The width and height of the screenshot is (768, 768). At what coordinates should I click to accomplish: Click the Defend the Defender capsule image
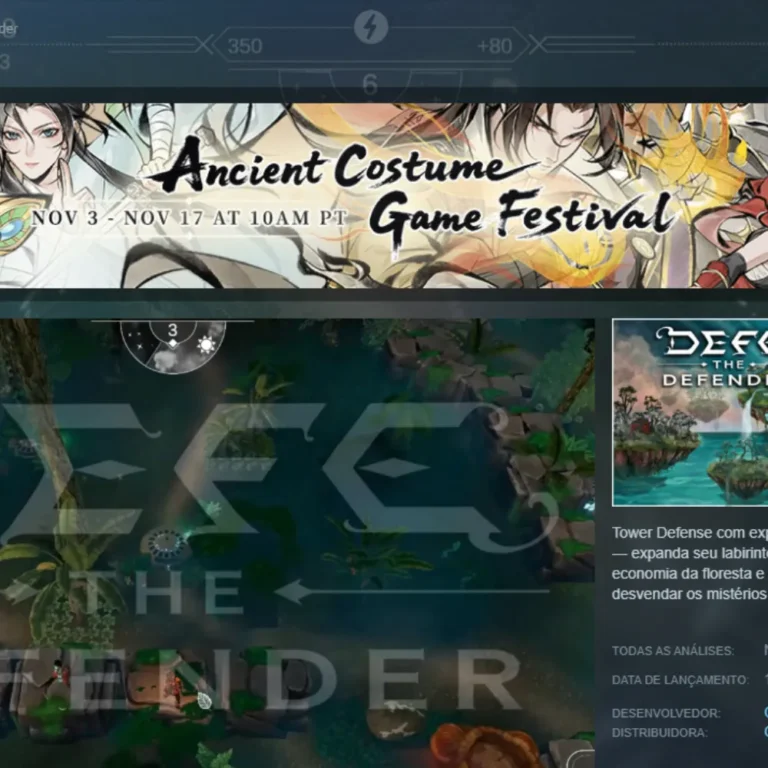coord(690,412)
